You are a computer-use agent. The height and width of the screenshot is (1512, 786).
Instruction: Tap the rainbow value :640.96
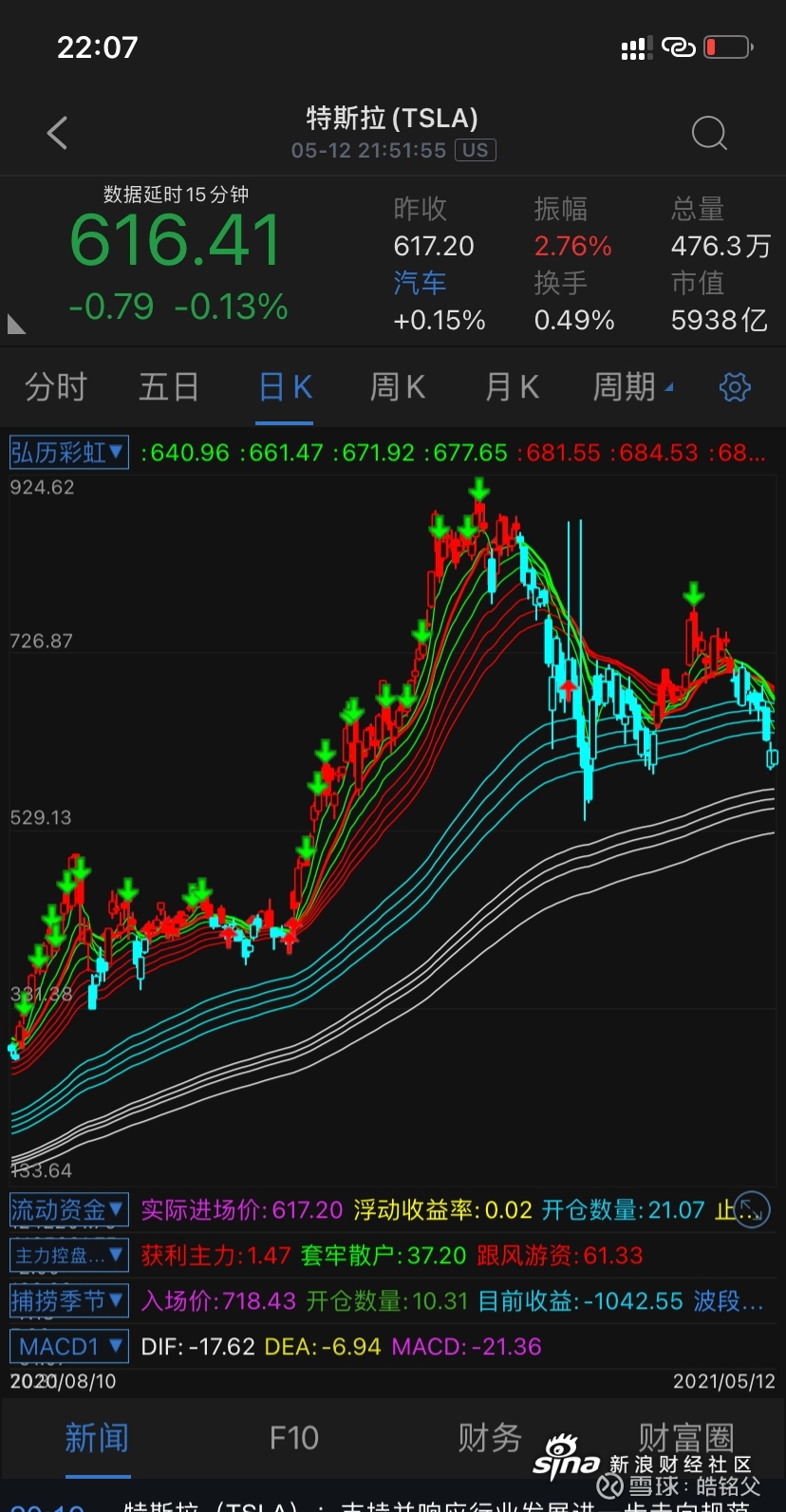185,453
